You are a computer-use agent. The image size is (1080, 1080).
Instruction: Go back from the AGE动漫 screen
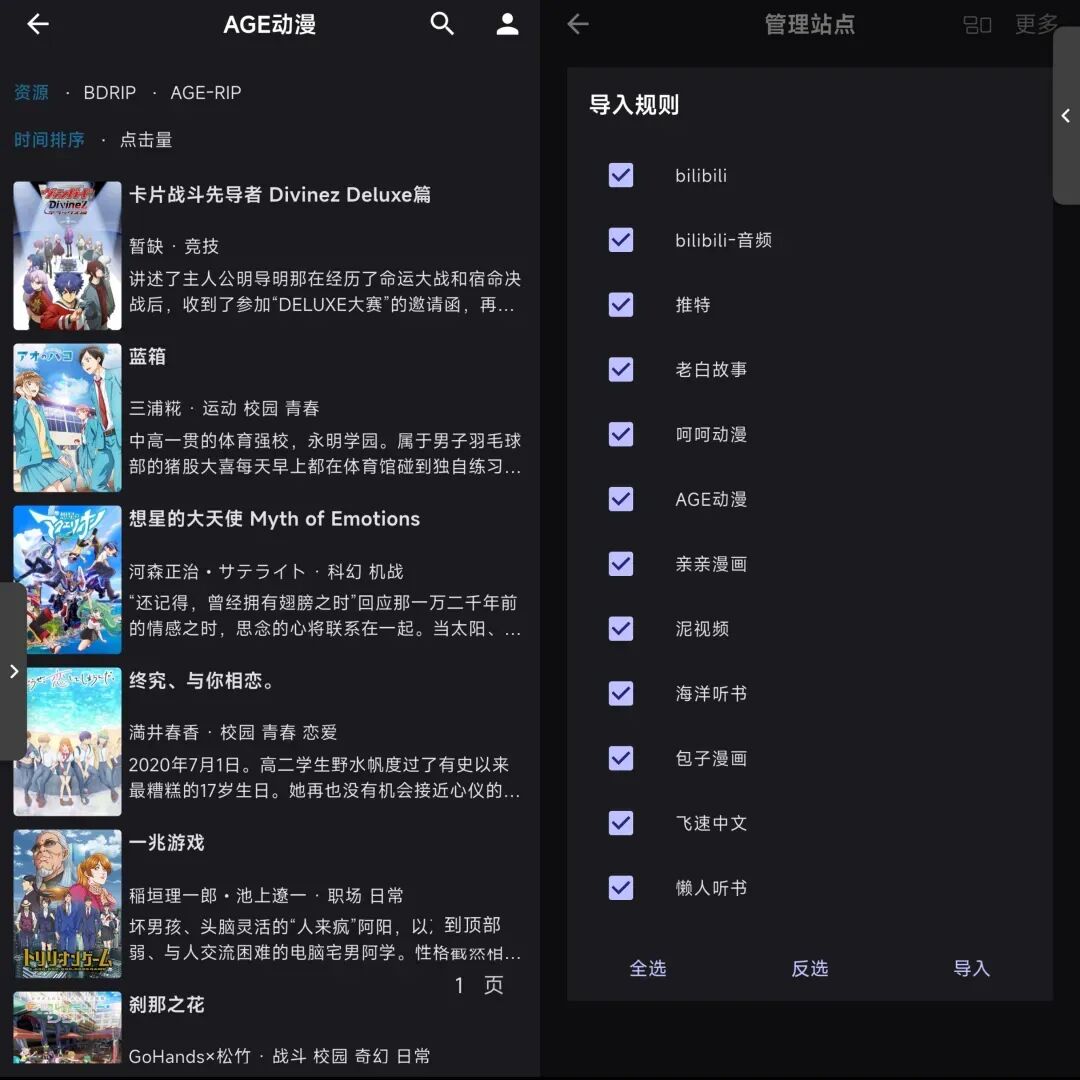click(x=38, y=24)
